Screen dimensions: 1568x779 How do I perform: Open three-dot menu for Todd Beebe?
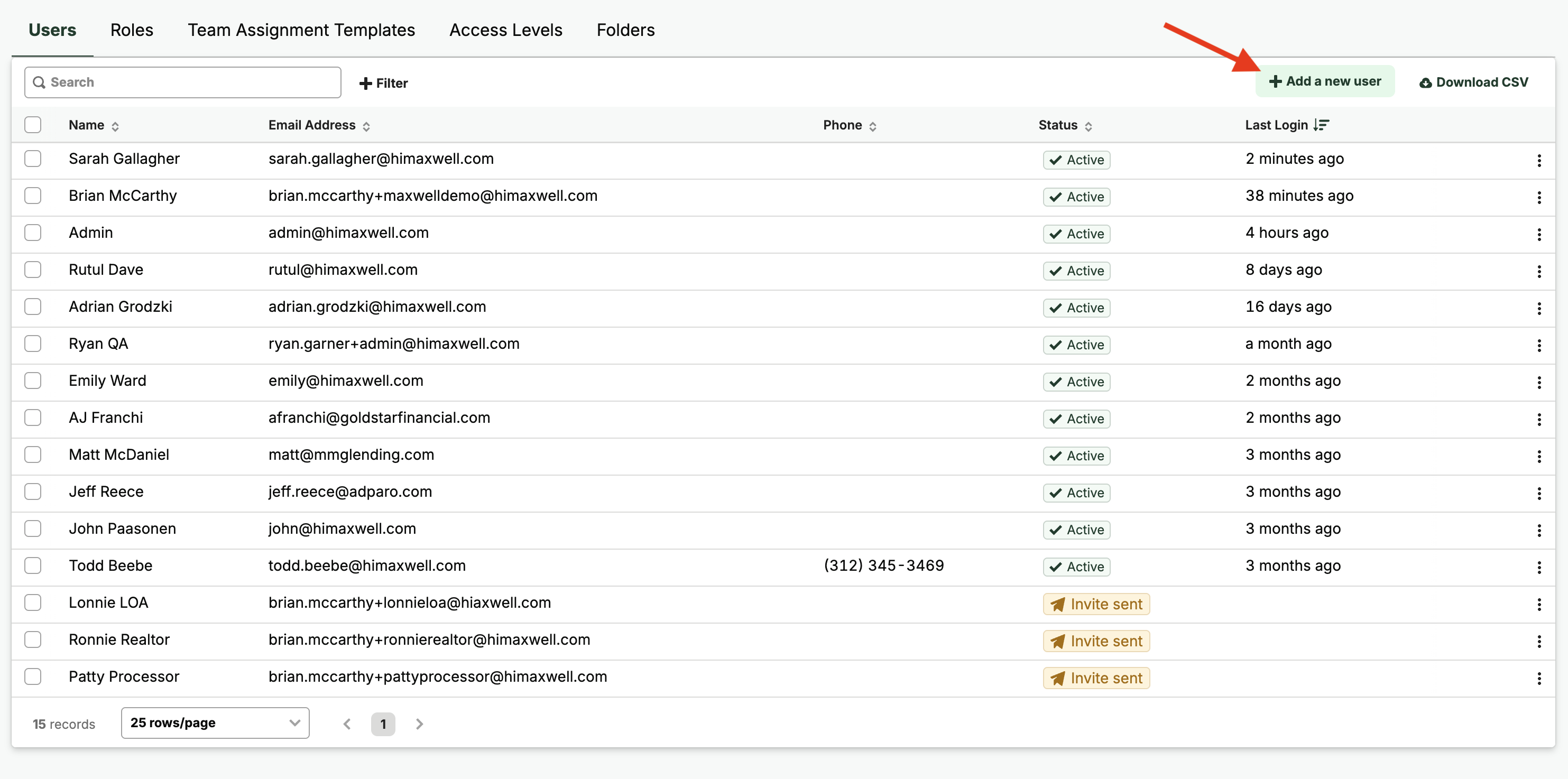1538,567
